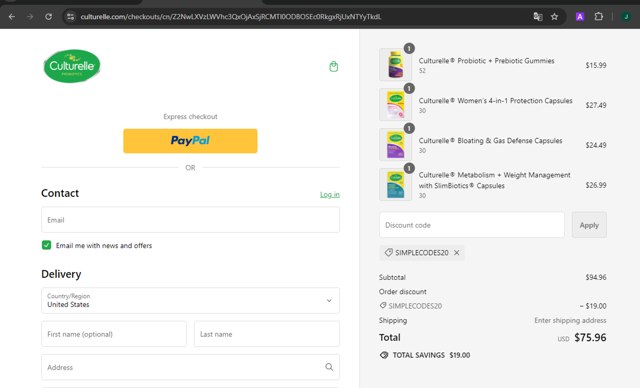Click the $27.49 price
The height and width of the screenshot is (388, 640).
coord(596,105)
